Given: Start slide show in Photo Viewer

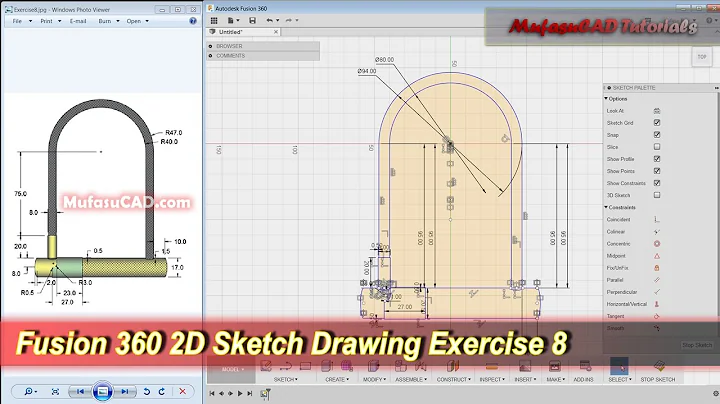Looking at the screenshot, I should click(102, 392).
